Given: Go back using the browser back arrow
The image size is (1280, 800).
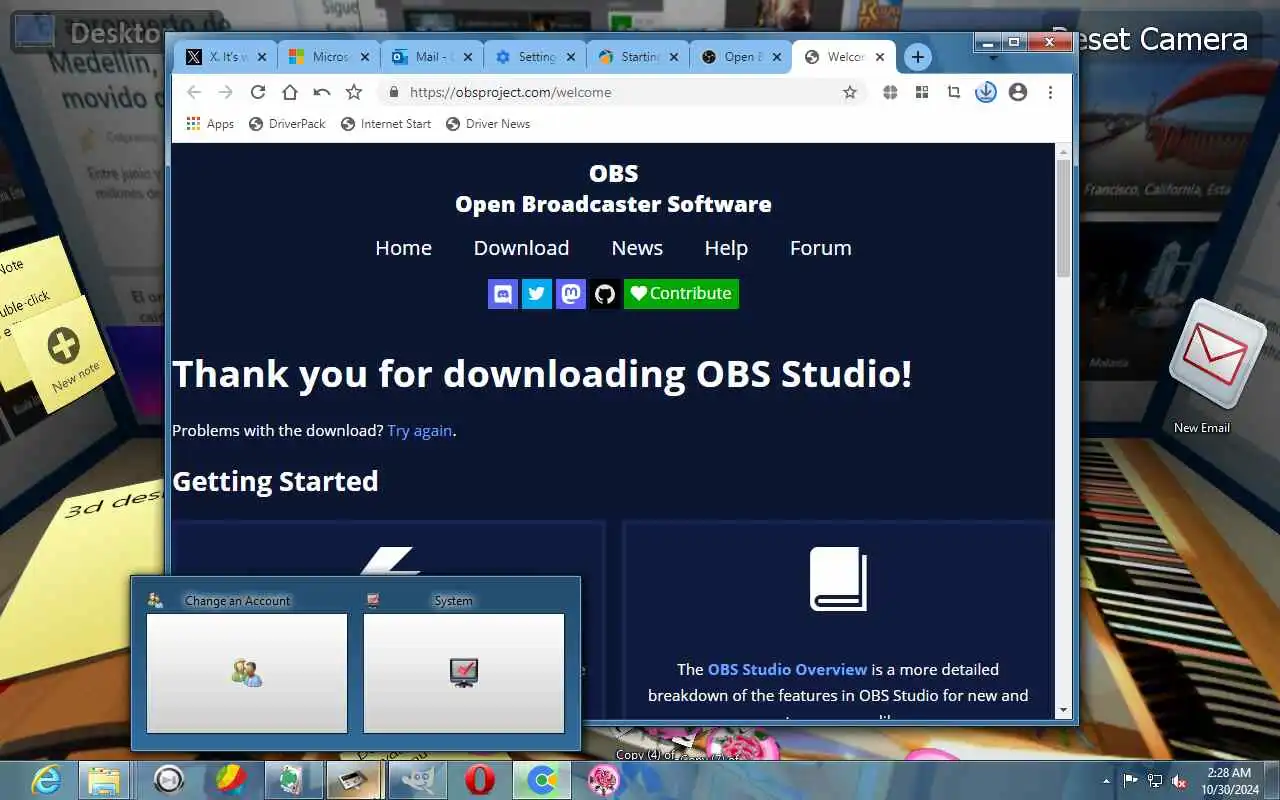Looking at the screenshot, I should pos(194,92).
